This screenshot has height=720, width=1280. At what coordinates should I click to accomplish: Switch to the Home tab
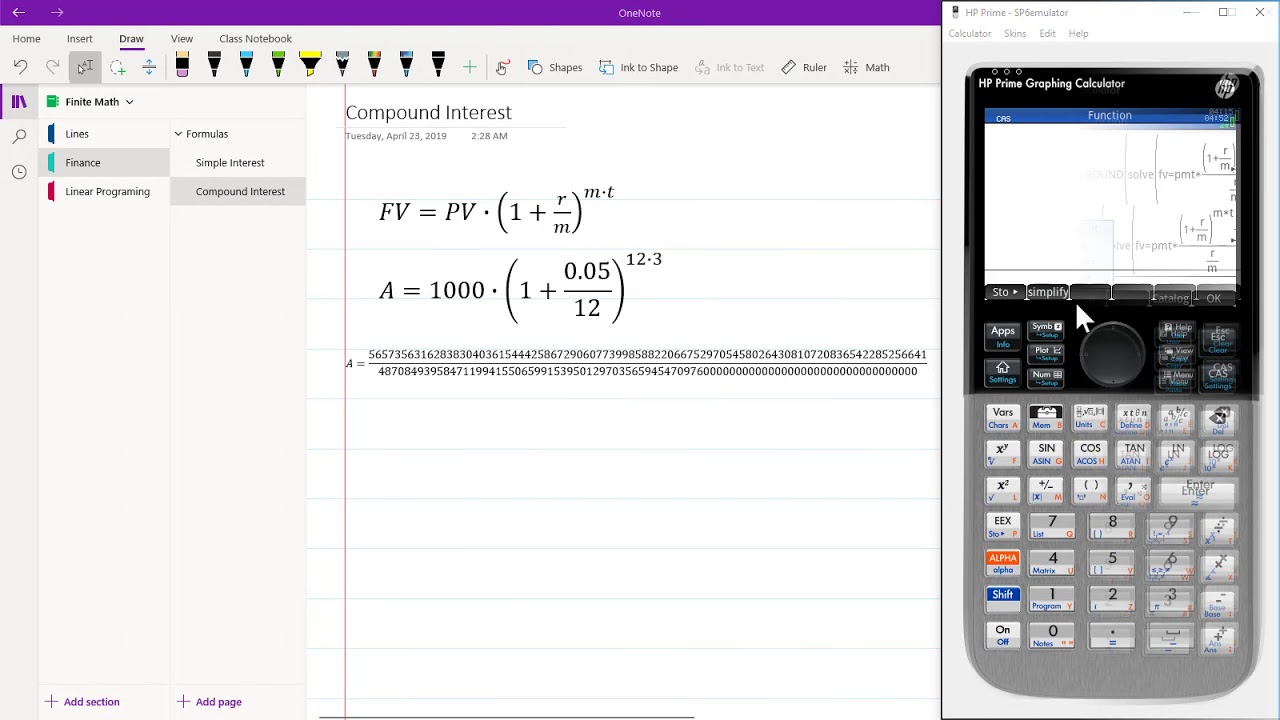27,39
